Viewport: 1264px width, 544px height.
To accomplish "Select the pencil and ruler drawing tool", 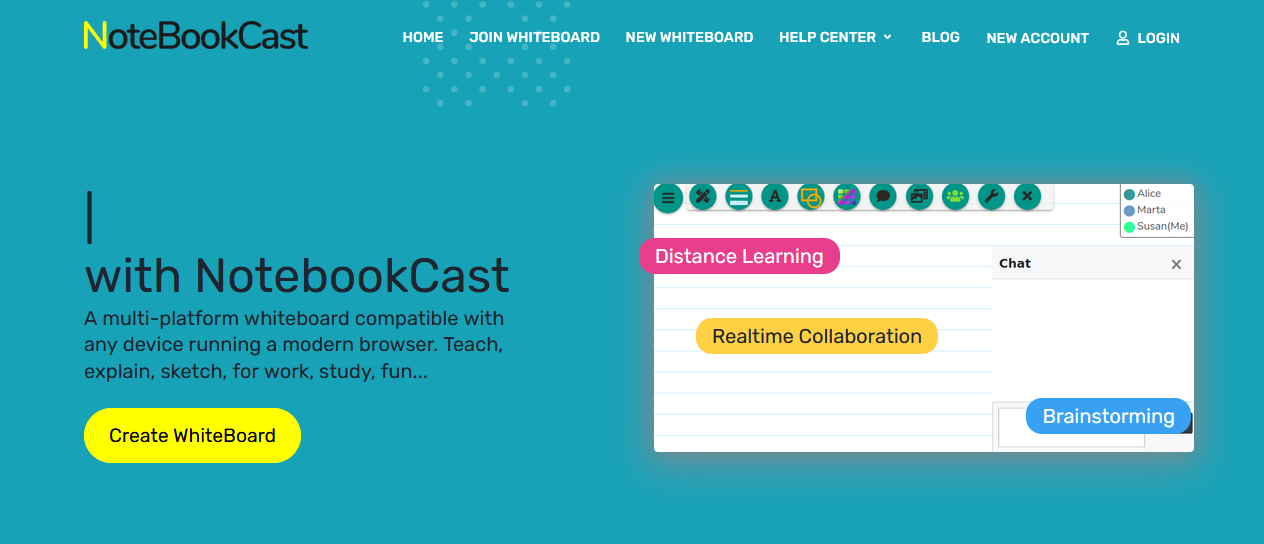I will [x=703, y=196].
